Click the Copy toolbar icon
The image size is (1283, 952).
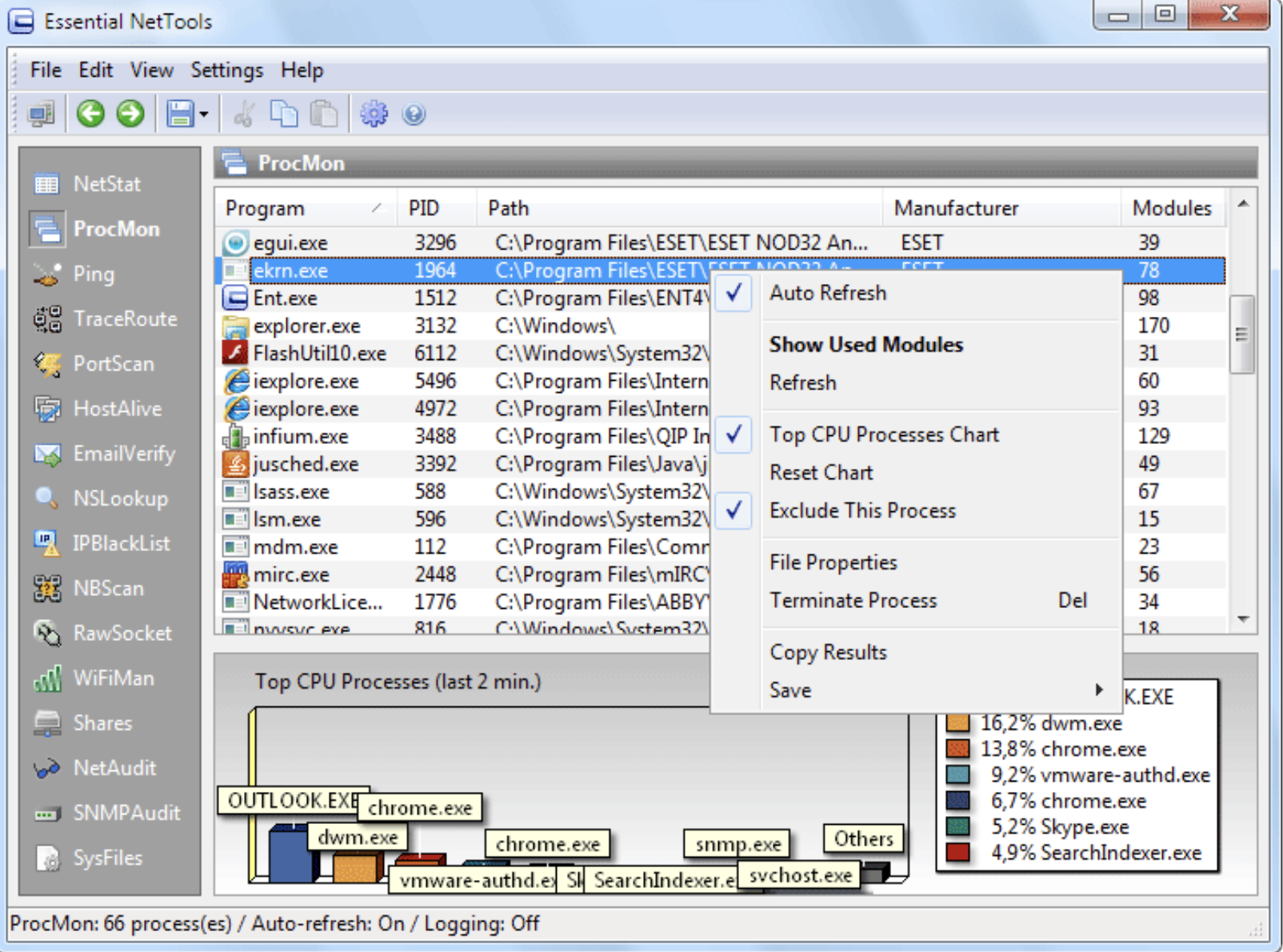coord(284,114)
